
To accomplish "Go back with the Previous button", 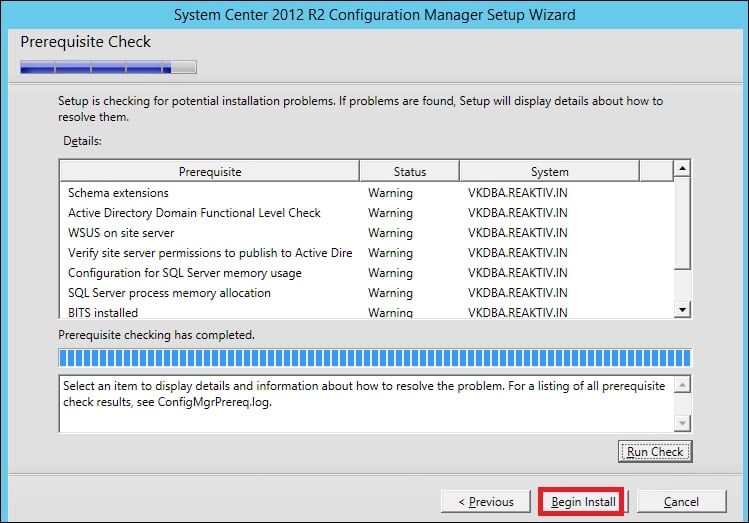I will click(486, 502).
